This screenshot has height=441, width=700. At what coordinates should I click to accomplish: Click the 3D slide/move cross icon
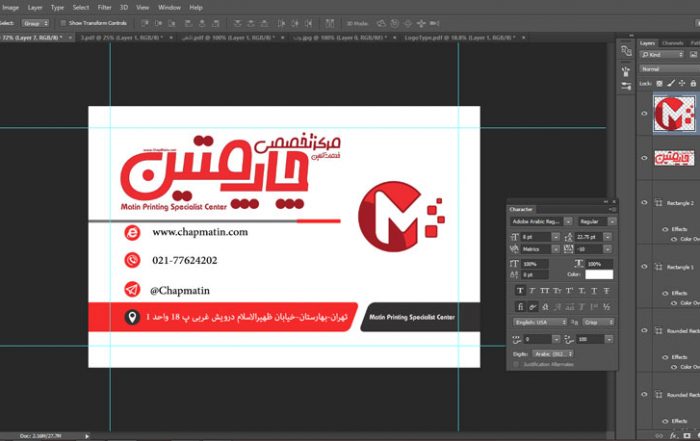click(421, 23)
